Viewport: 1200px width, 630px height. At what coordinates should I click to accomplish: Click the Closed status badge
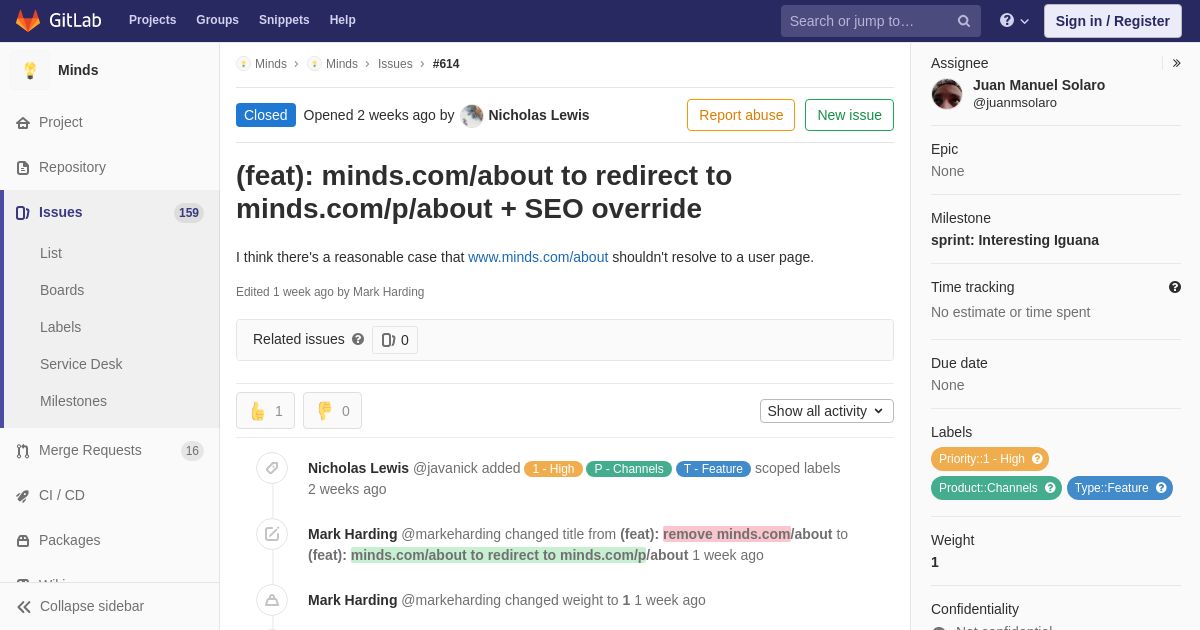pyautogui.click(x=266, y=115)
